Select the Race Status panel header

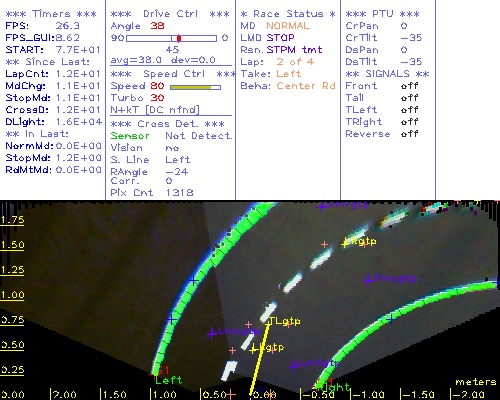click(x=288, y=14)
